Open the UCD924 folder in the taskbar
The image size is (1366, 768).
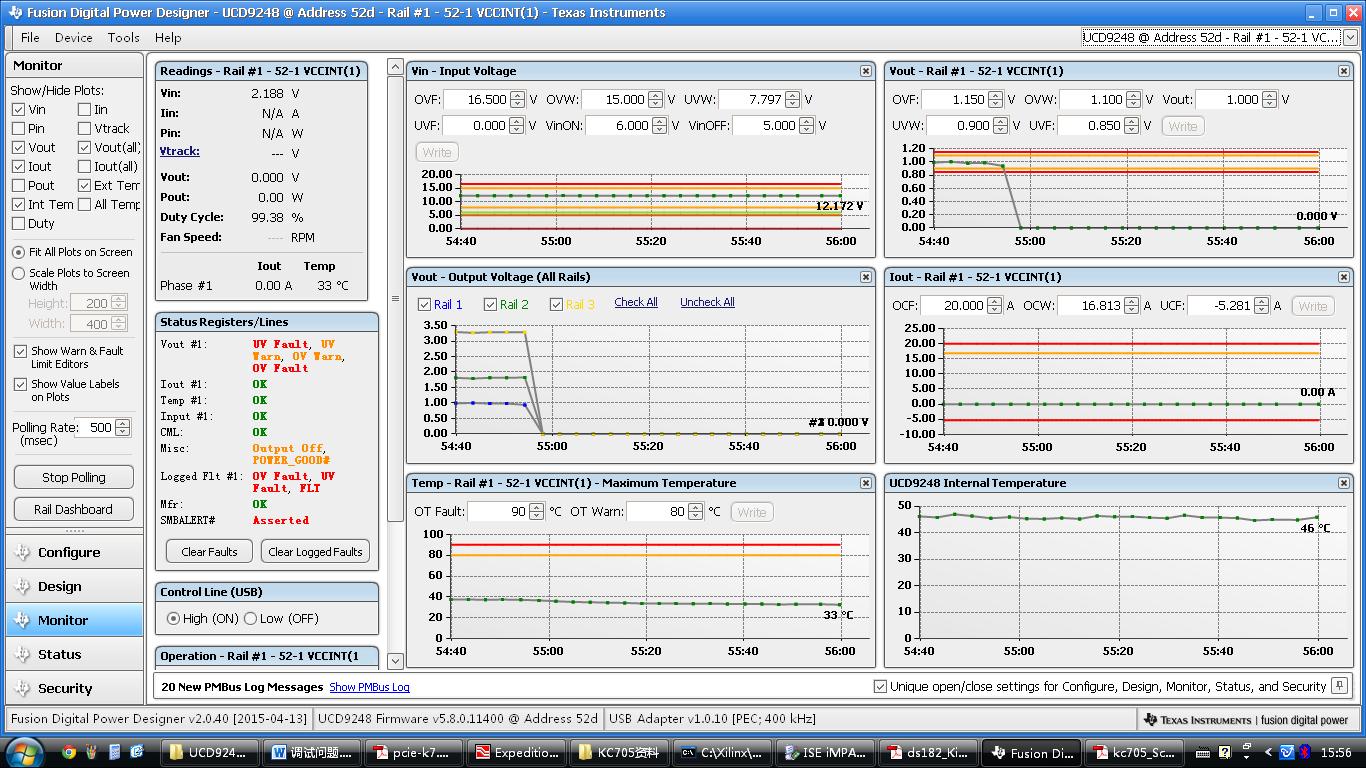pos(209,753)
